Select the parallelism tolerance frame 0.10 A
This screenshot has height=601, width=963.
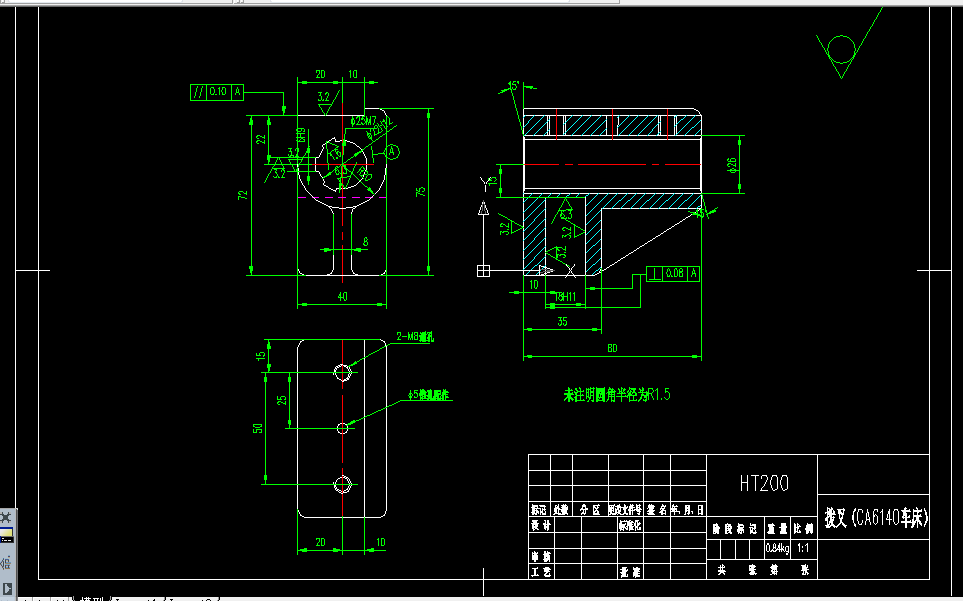point(217,92)
